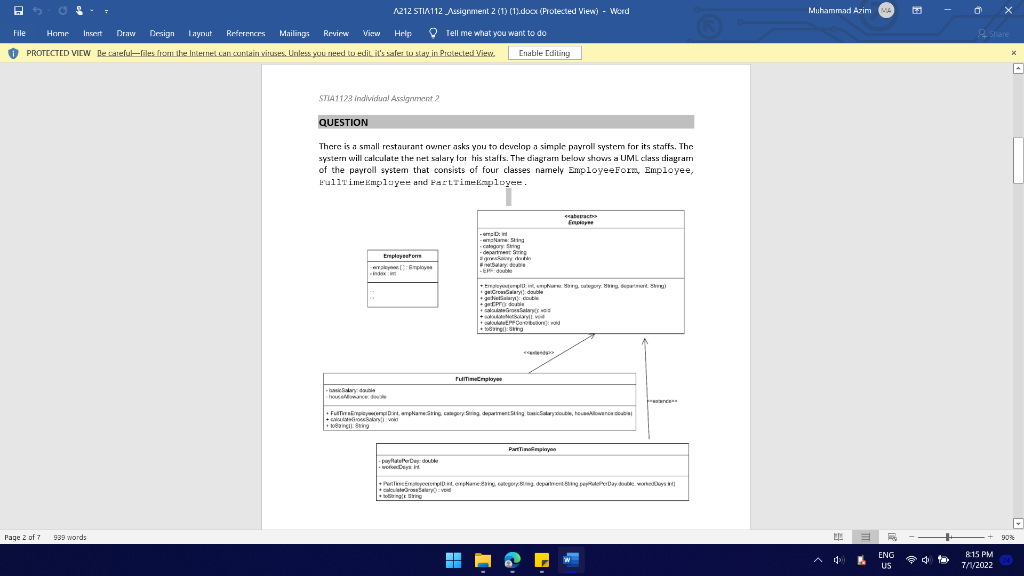The height and width of the screenshot is (576, 1024).
Task: Click the Word icon in taskbar
Action: coord(571,560)
